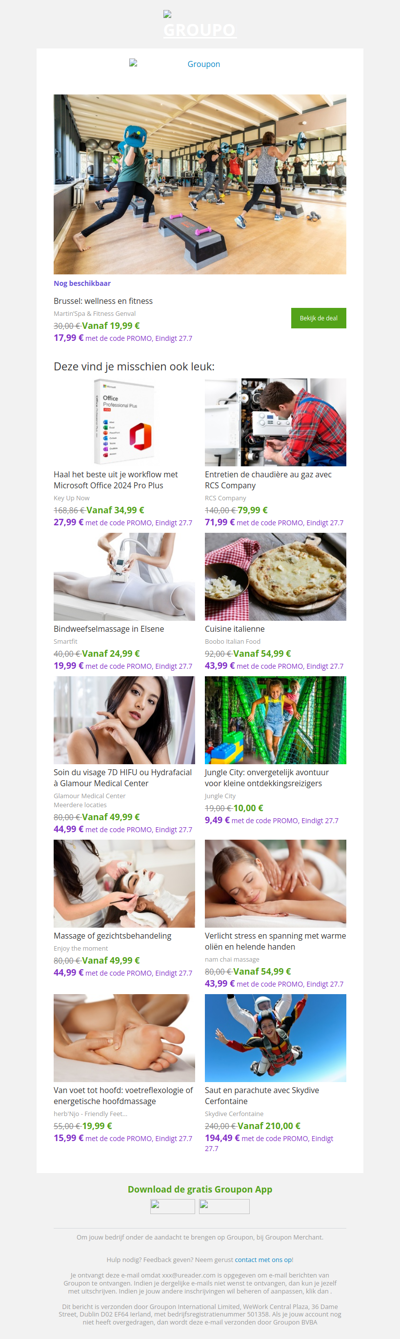Click the second app store download badge
The image size is (400, 1339).
(224, 1206)
